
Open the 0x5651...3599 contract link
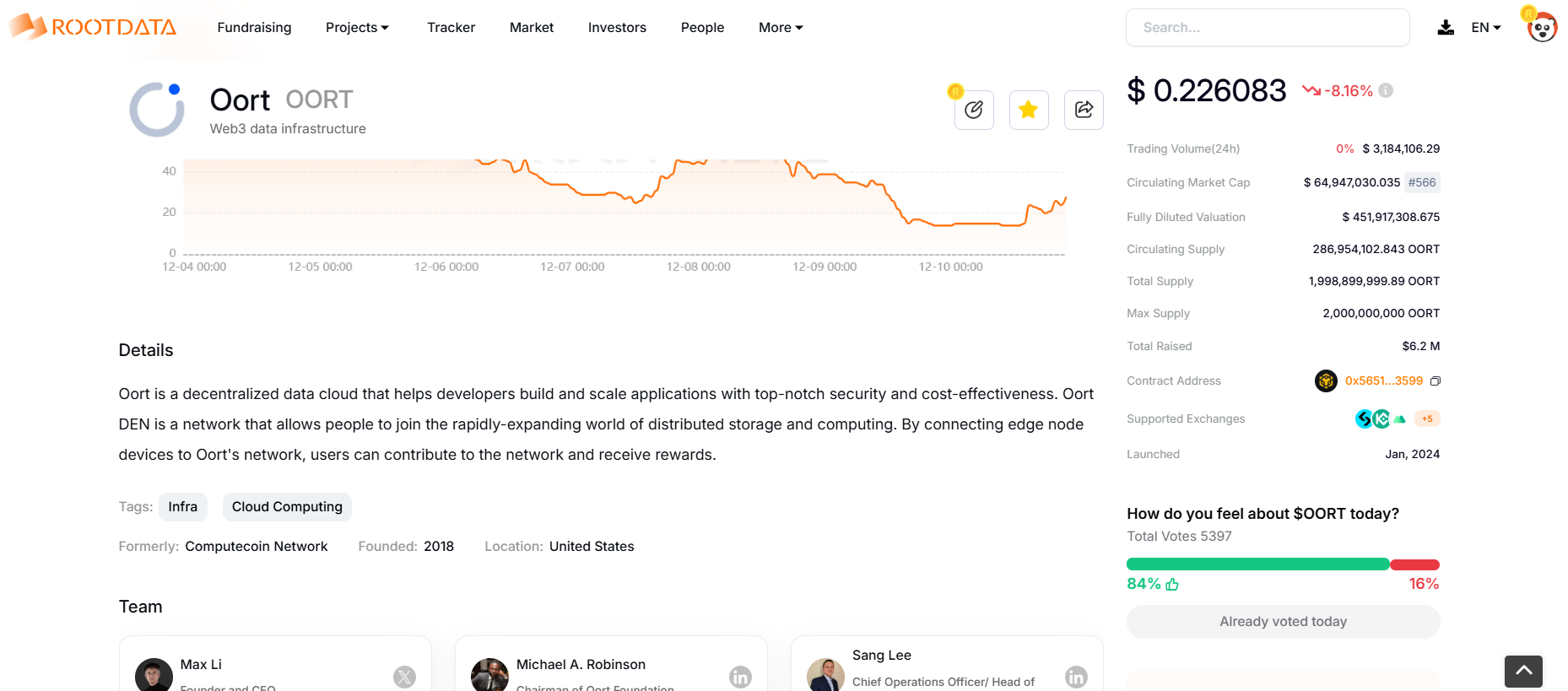[x=1383, y=381]
